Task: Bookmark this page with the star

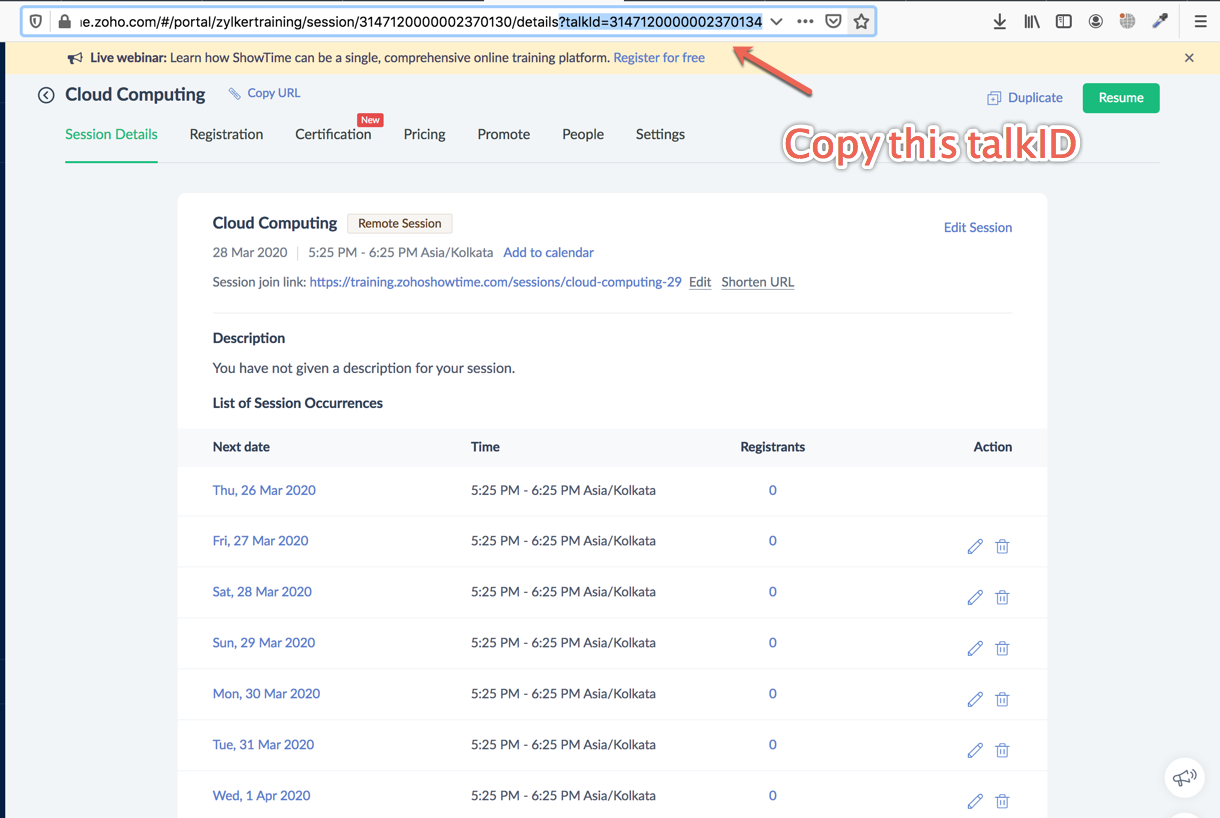Action: pos(861,21)
